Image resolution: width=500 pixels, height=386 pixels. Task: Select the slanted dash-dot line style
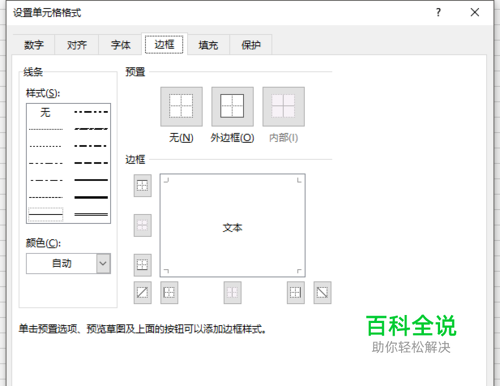coord(91,129)
